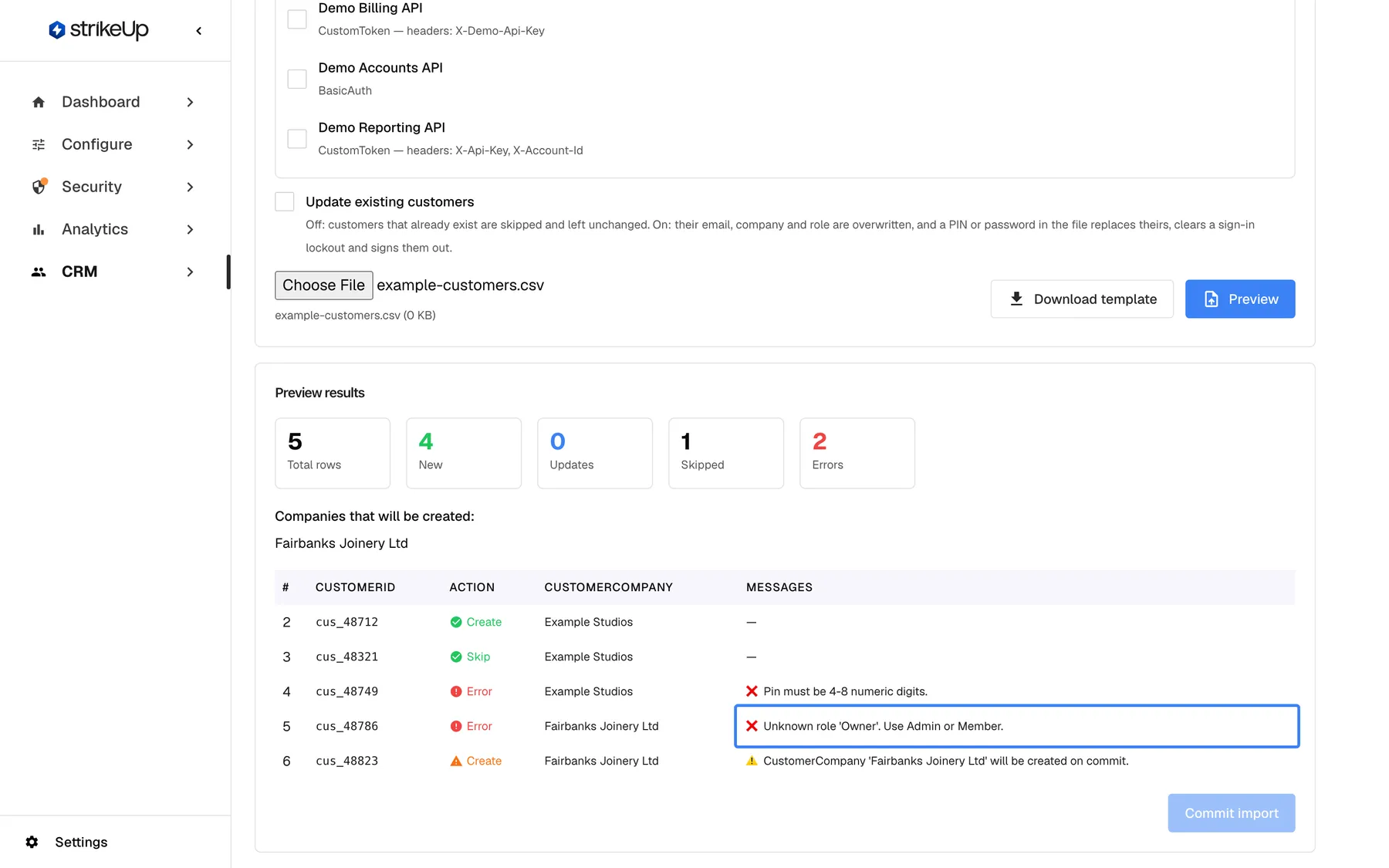Enable Update existing customers checkbox

[x=285, y=201]
